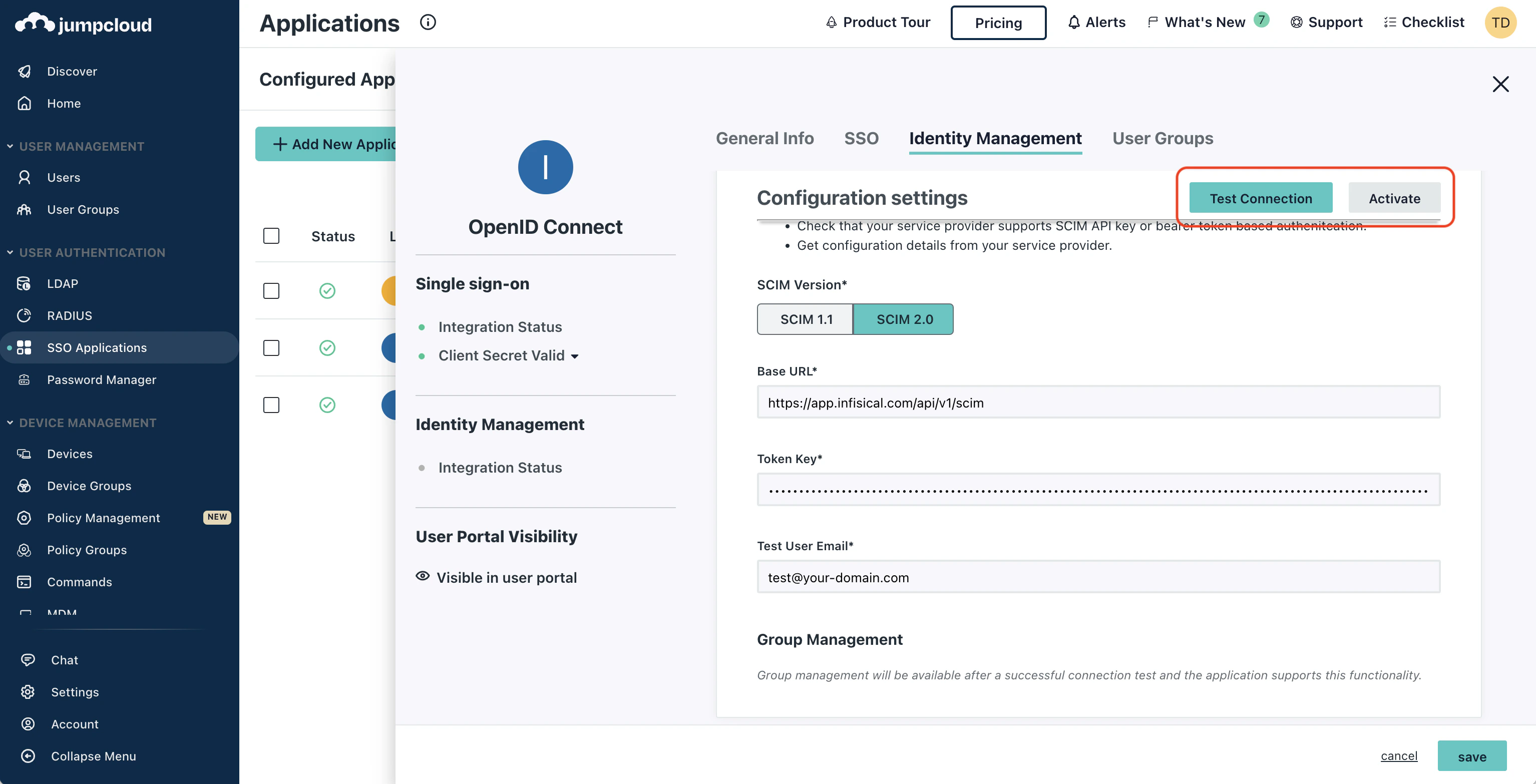Click the Group Management heading
Image resolution: width=1536 pixels, height=784 pixels.
pyautogui.click(x=830, y=639)
